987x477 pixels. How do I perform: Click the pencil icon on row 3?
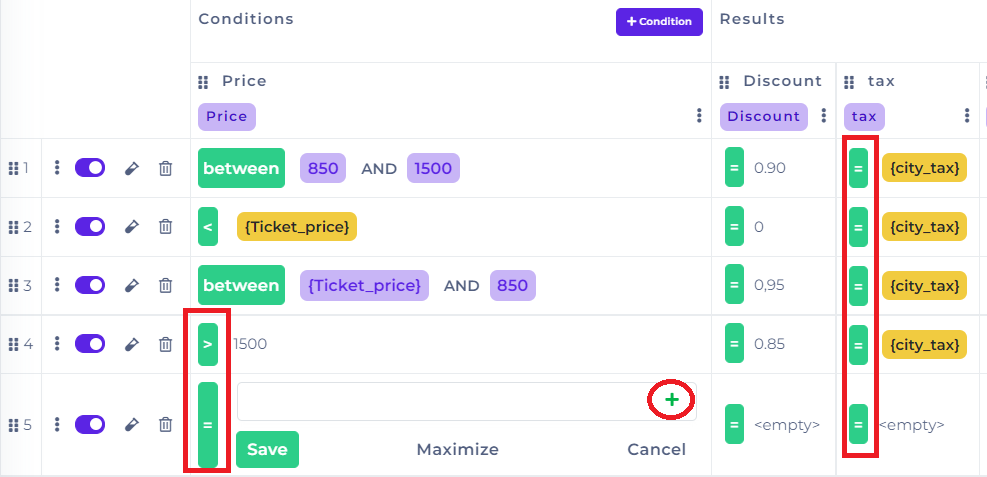tap(131, 285)
